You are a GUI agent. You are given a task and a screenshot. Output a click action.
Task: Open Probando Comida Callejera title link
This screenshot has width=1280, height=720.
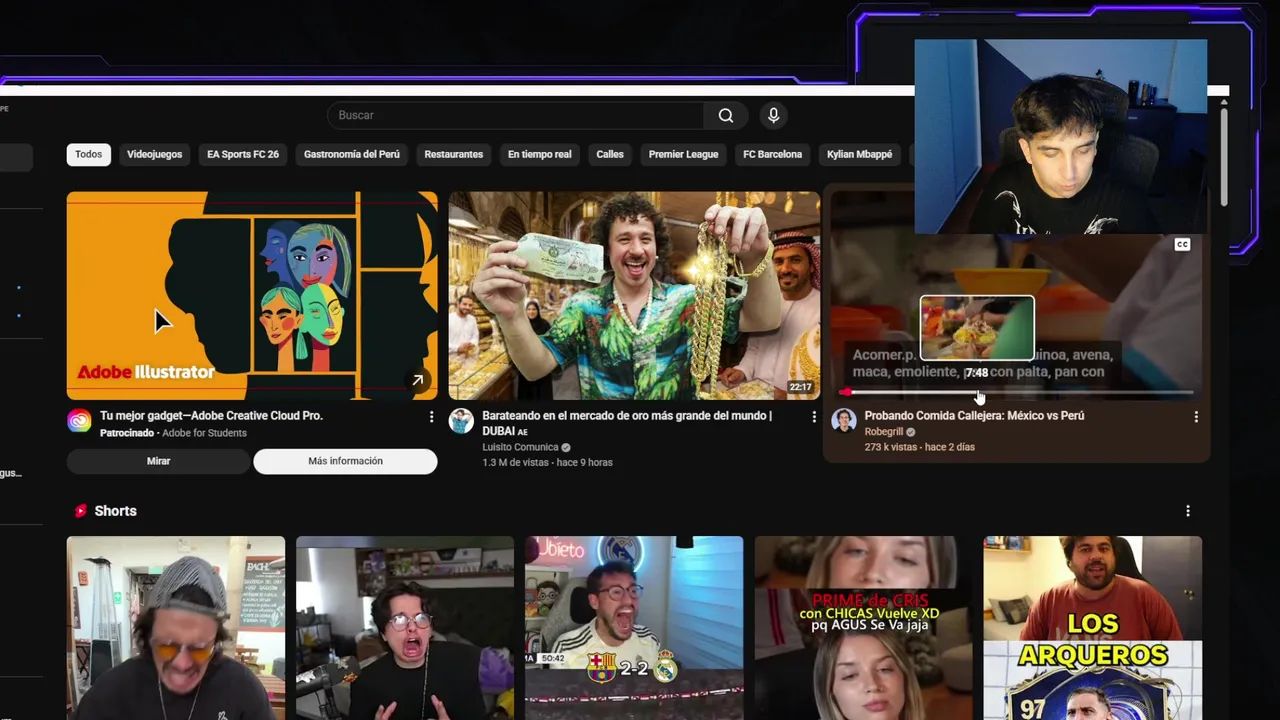pyautogui.click(x=974, y=416)
